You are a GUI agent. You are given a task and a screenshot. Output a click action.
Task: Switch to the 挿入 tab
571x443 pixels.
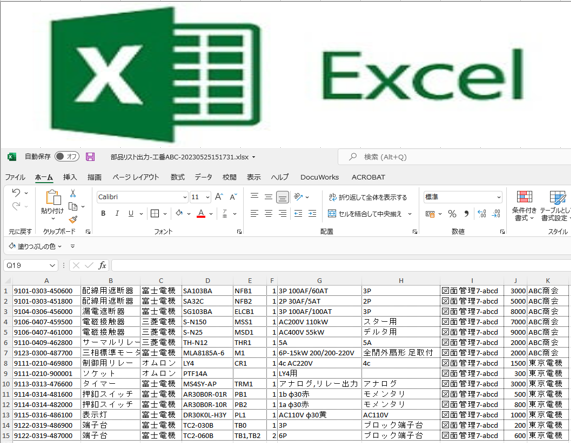(x=70, y=177)
